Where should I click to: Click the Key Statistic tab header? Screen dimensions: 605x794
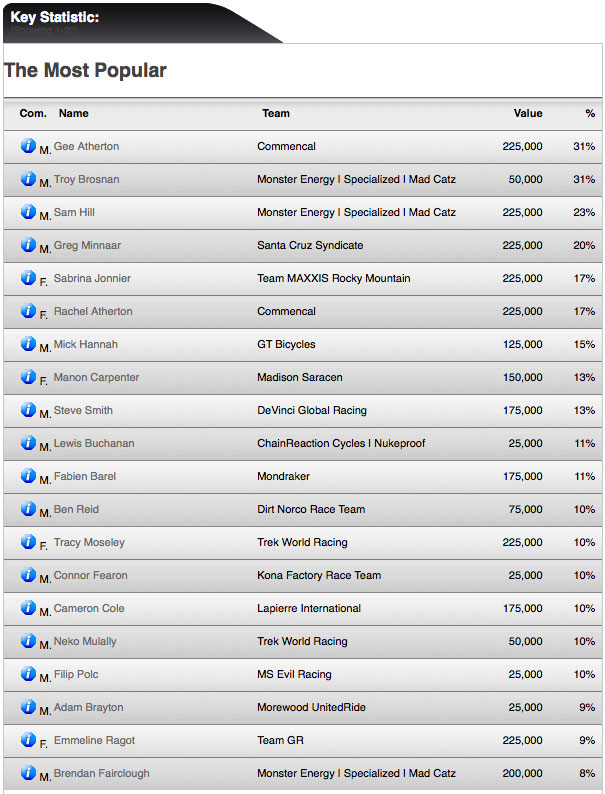pos(55,18)
